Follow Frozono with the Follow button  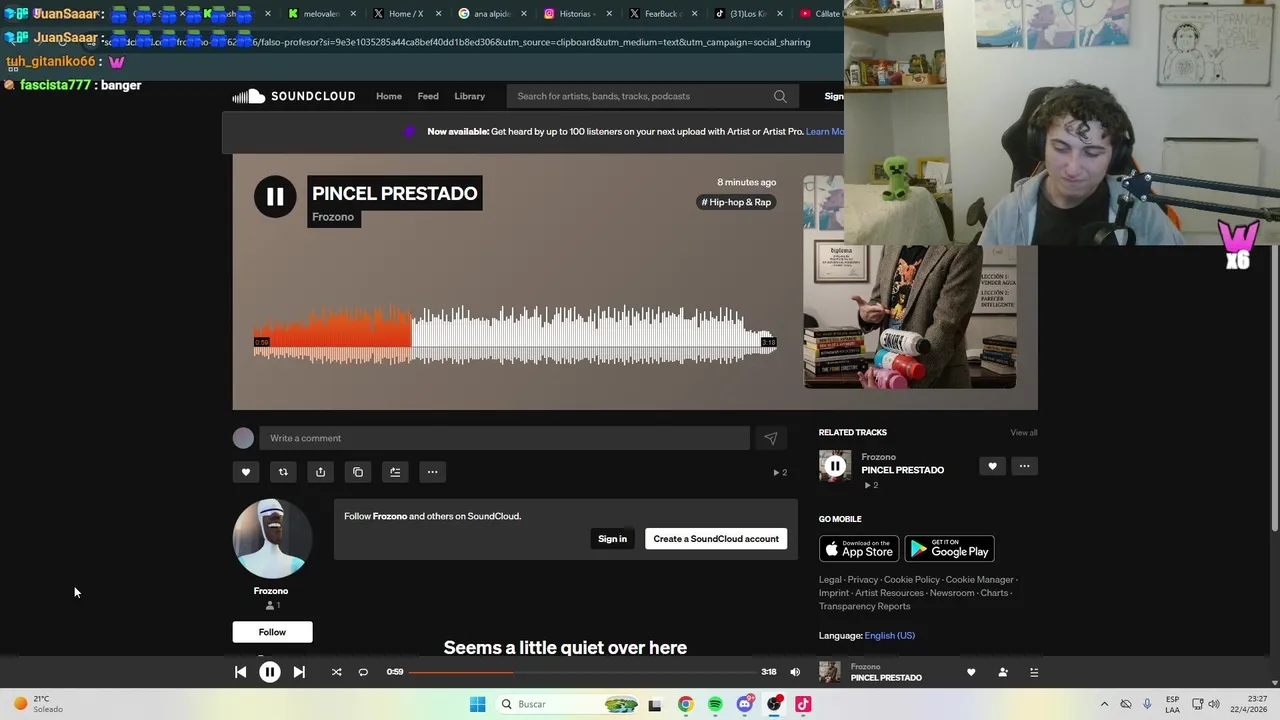point(272,632)
